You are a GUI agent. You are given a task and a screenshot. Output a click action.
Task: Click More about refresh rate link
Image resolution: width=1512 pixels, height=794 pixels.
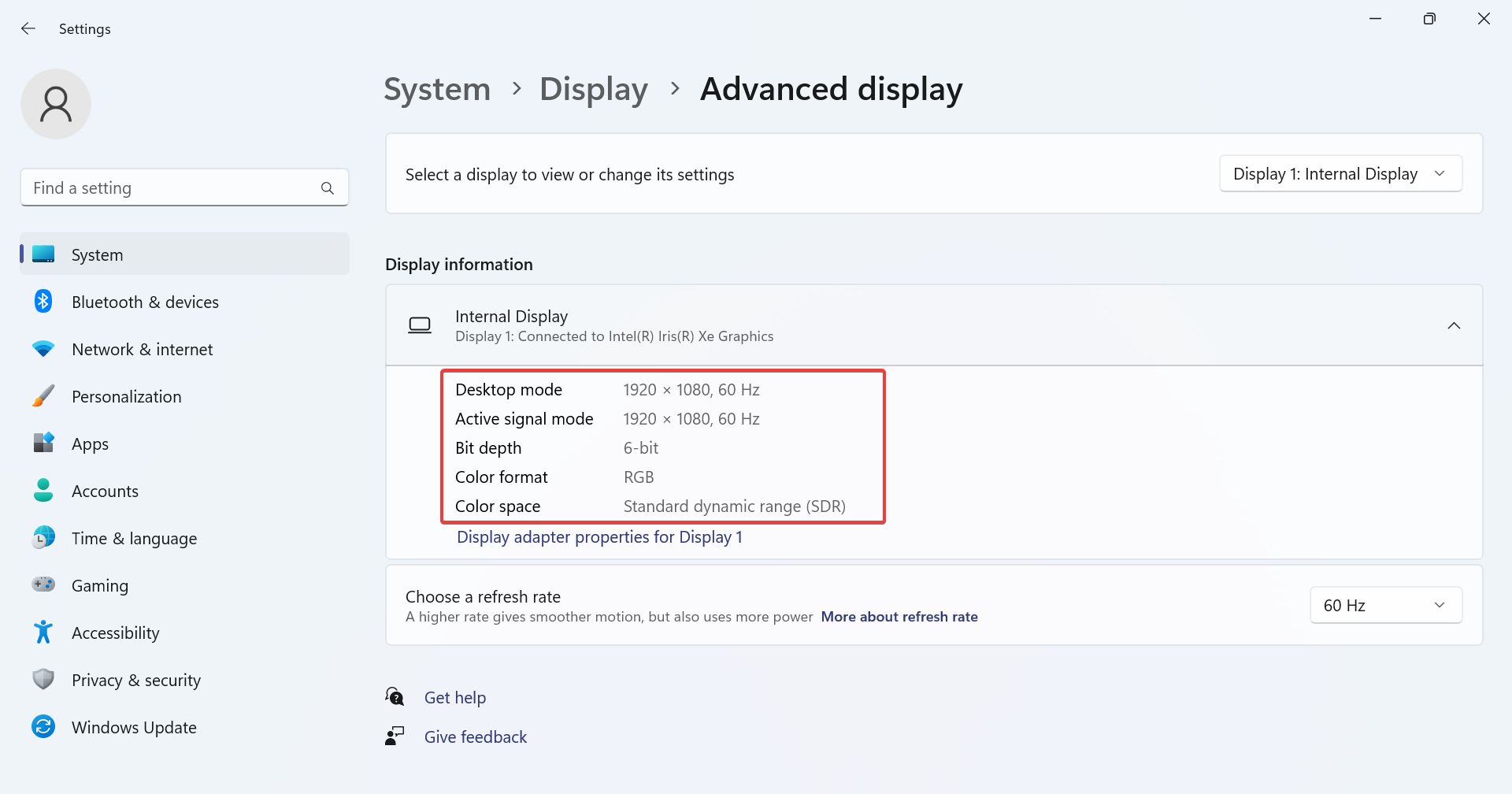tap(899, 617)
